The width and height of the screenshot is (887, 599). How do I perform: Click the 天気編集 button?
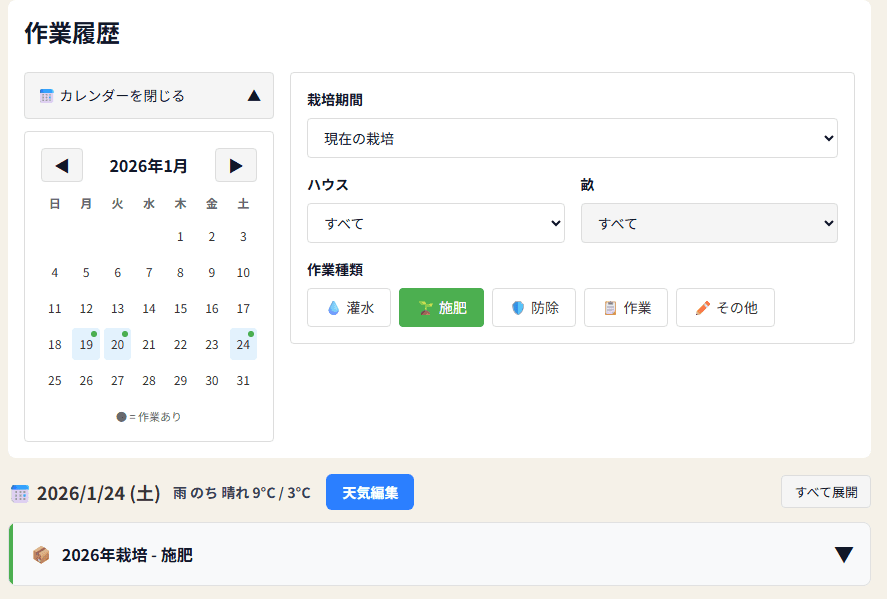(x=369, y=491)
